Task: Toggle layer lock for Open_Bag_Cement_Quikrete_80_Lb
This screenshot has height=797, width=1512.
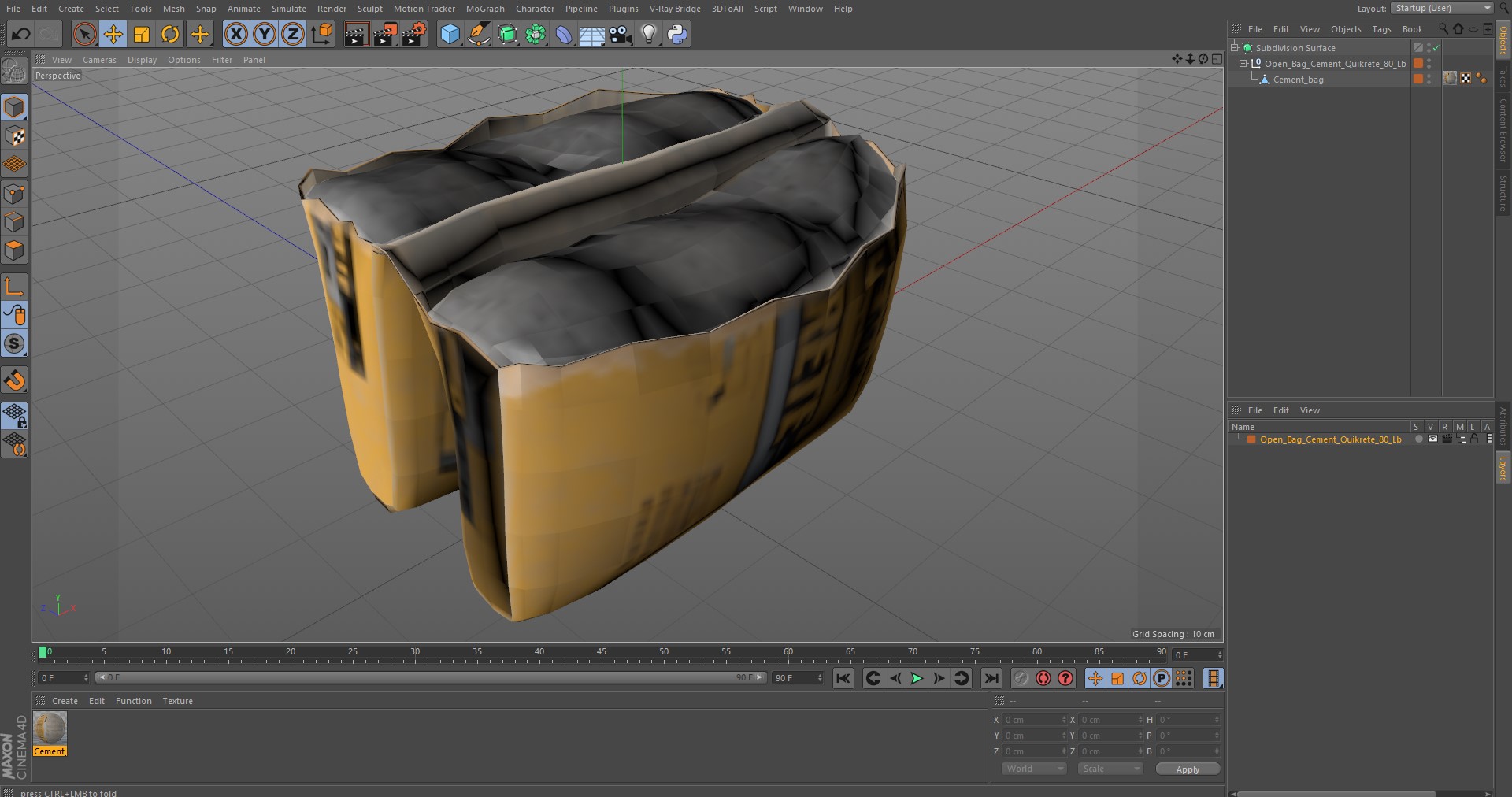Action: click(x=1474, y=439)
